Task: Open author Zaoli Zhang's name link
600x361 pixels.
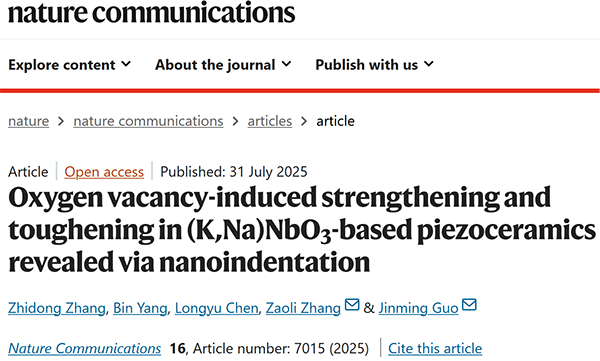Action: [303, 308]
